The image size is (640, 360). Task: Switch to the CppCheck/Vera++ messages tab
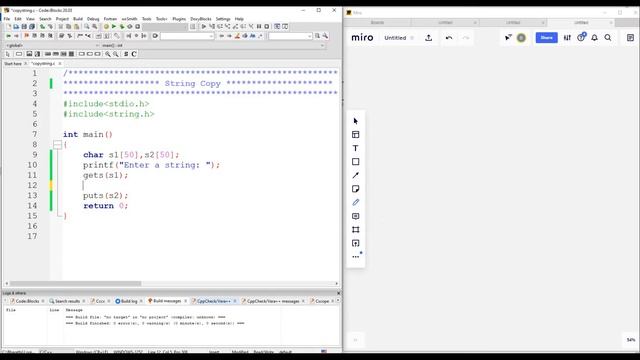[273, 301]
